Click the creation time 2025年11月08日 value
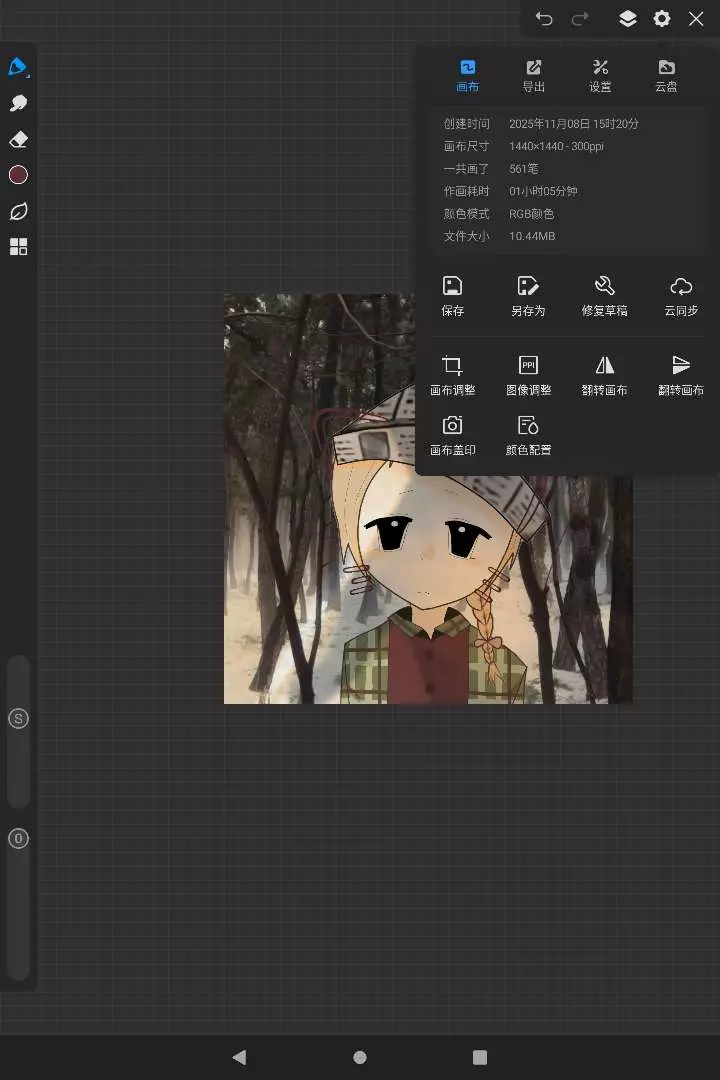This screenshot has height=1080, width=720. coord(574,124)
